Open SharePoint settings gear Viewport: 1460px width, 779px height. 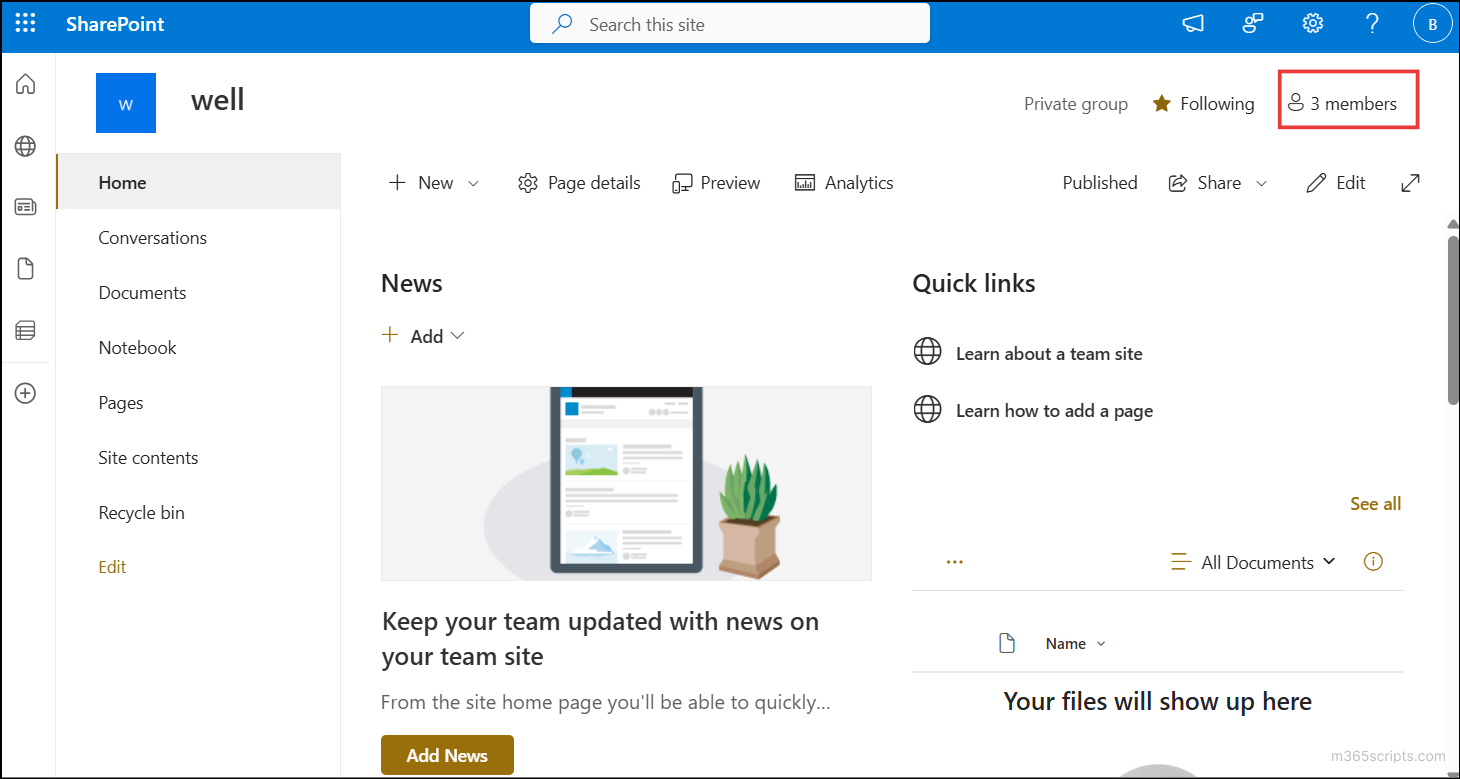[1312, 22]
